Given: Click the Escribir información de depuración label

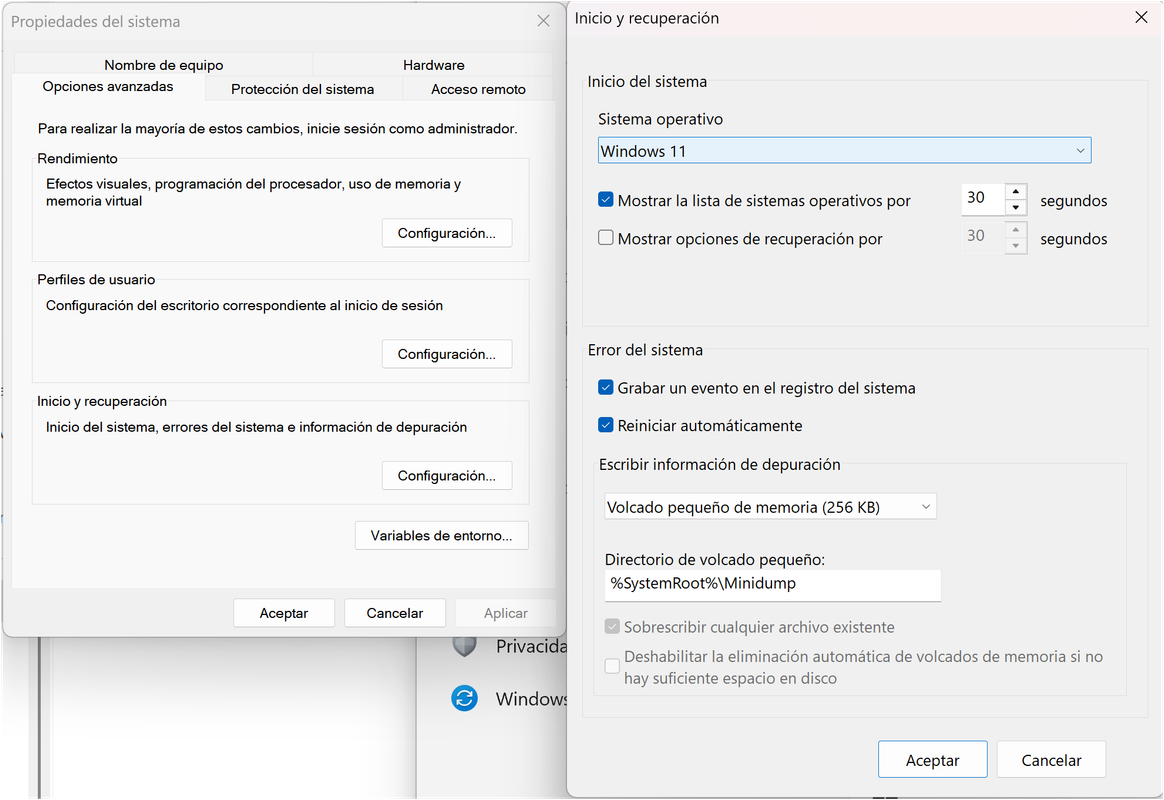Looking at the screenshot, I should pos(719,465).
